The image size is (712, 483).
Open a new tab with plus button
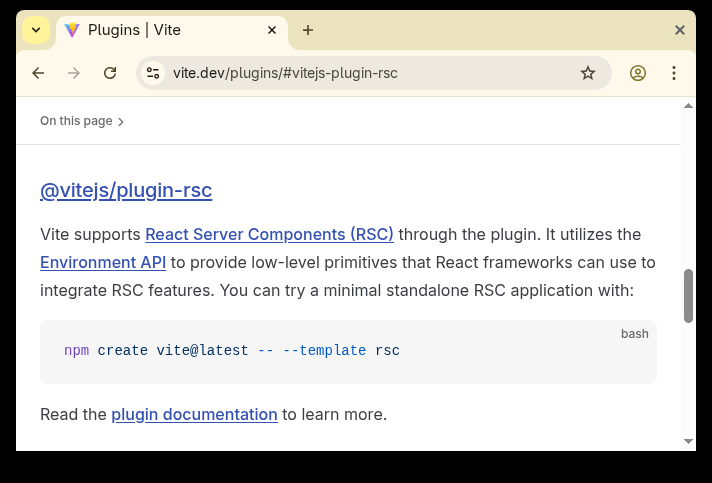pyautogui.click(x=308, y=30)
